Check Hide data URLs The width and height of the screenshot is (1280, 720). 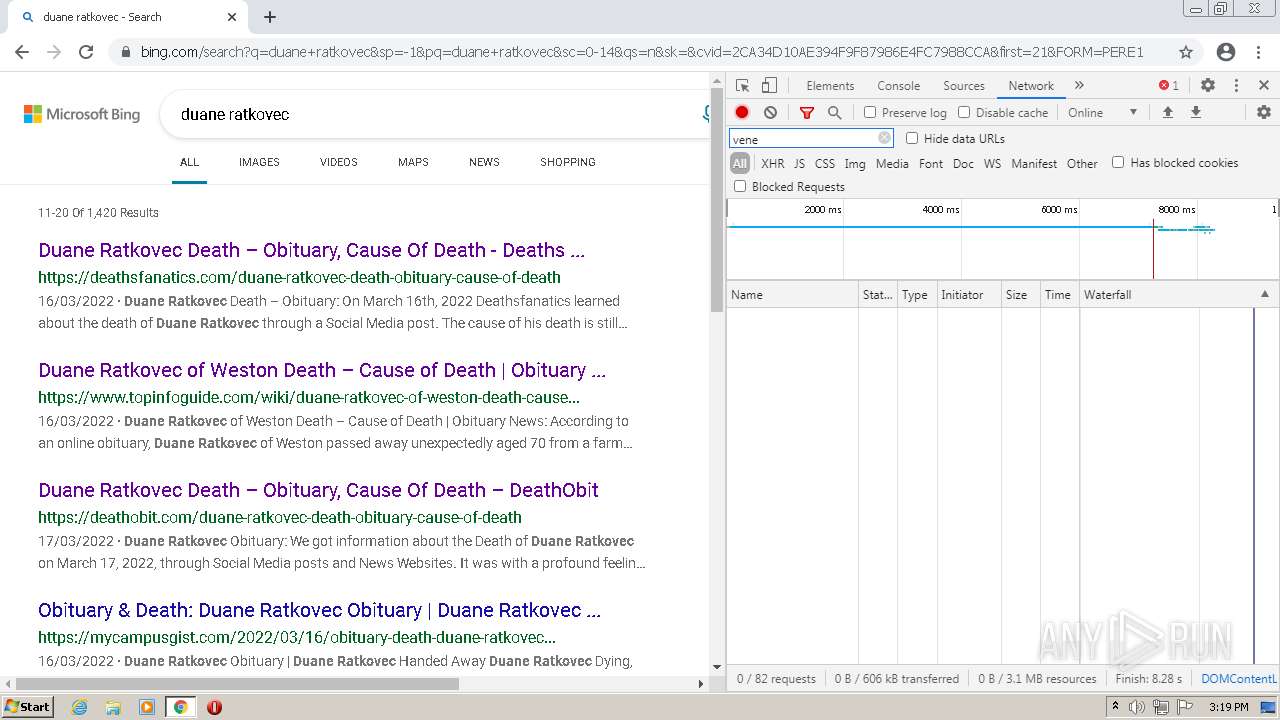click(912, 138)
